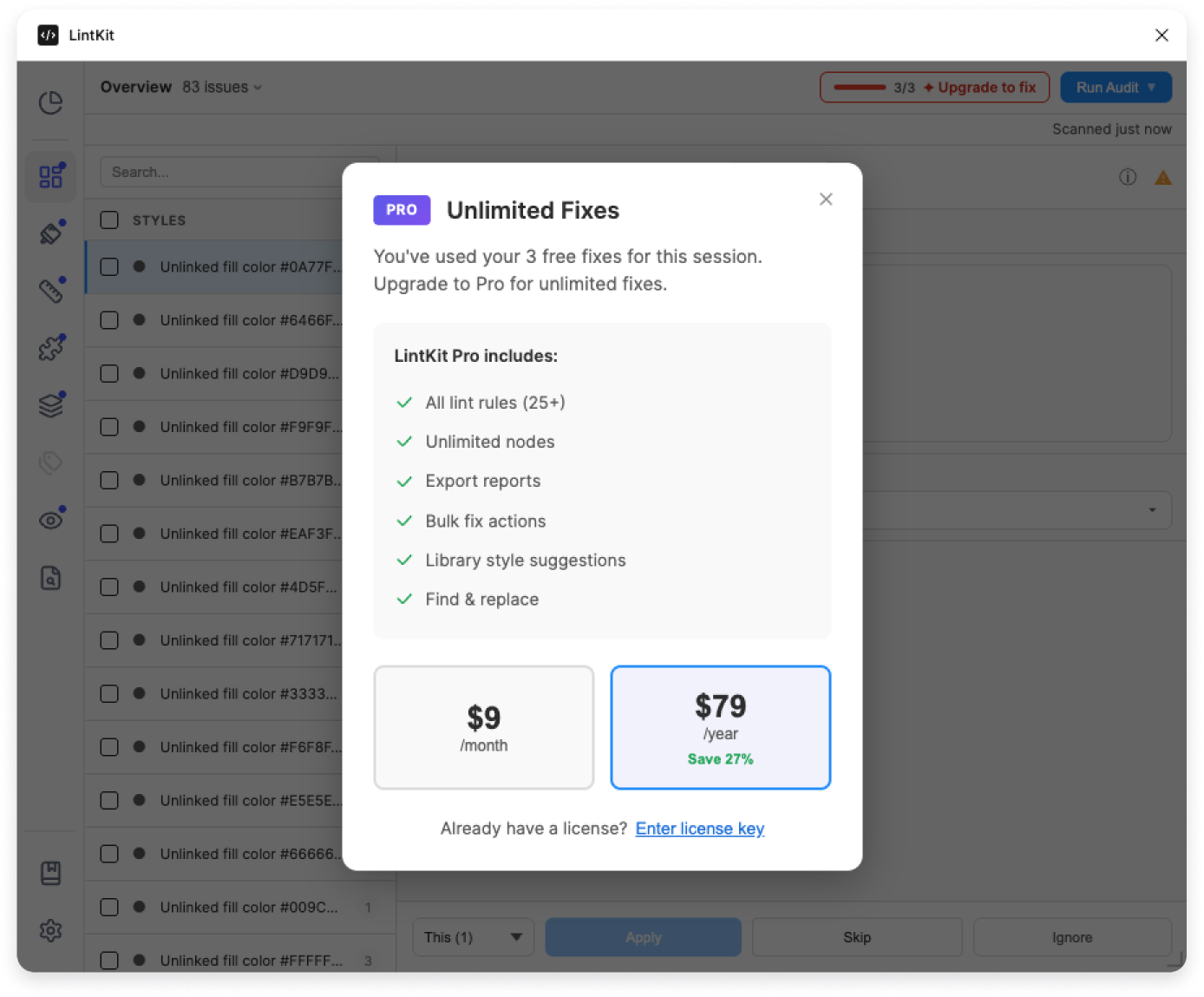
Task: Check the Unlinked fill color #717171 checkbox
Action: coord(109,640)
